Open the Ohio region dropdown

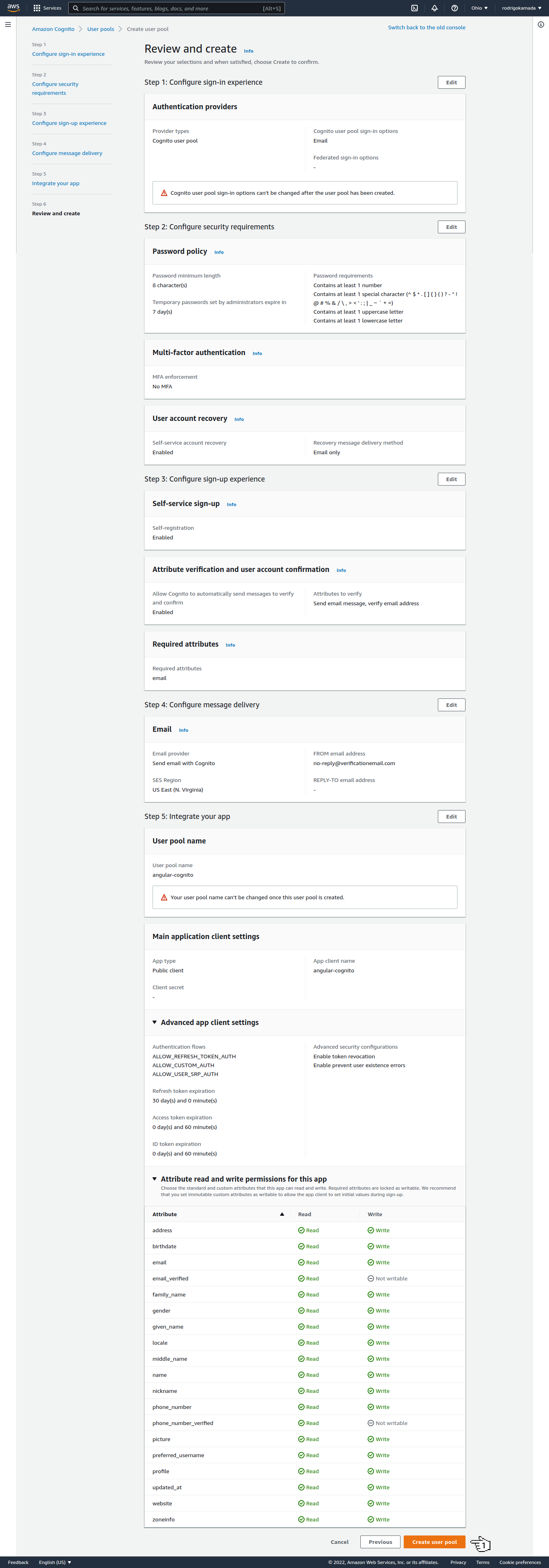click(479, 8)
